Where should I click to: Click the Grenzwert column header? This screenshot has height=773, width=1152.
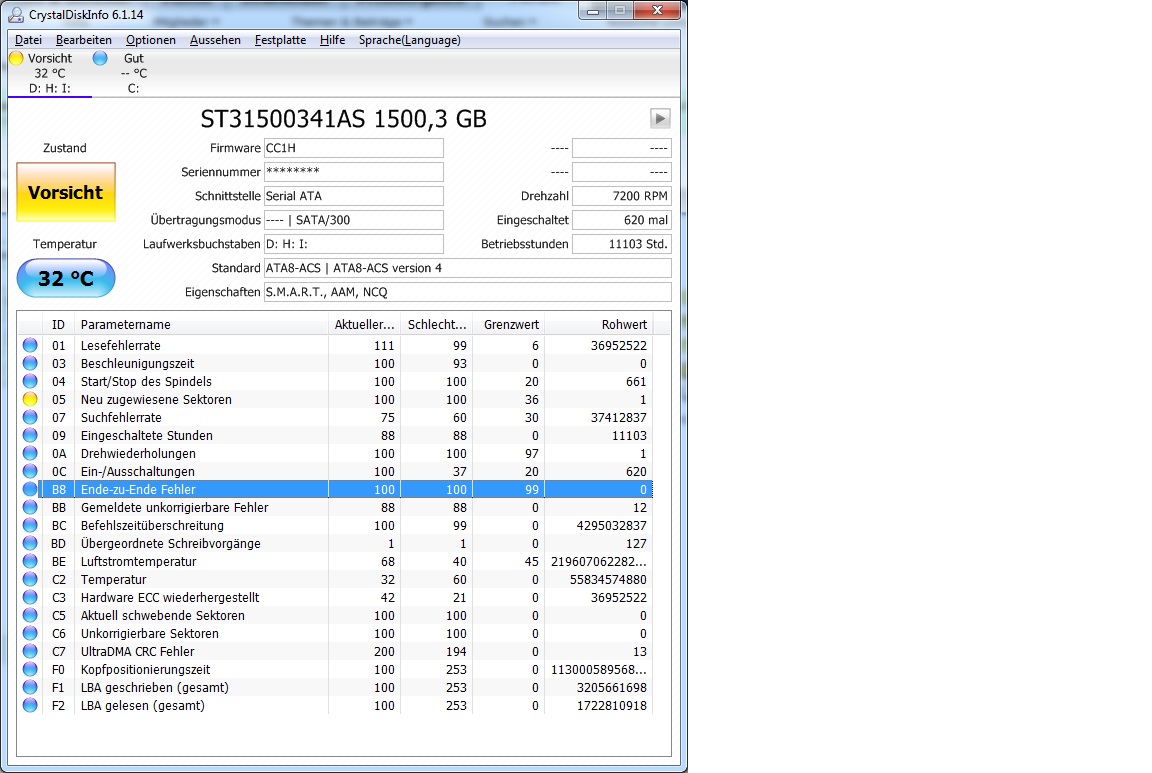[x=508, y=325]
